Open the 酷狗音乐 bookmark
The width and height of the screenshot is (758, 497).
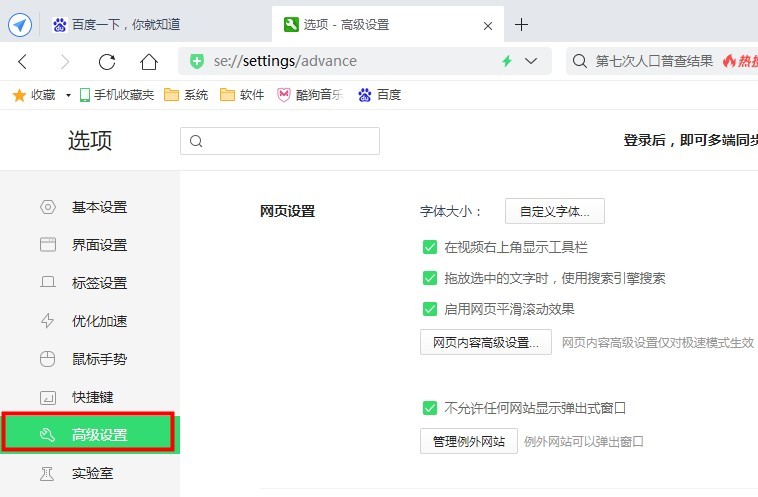[x=310, y=95]
